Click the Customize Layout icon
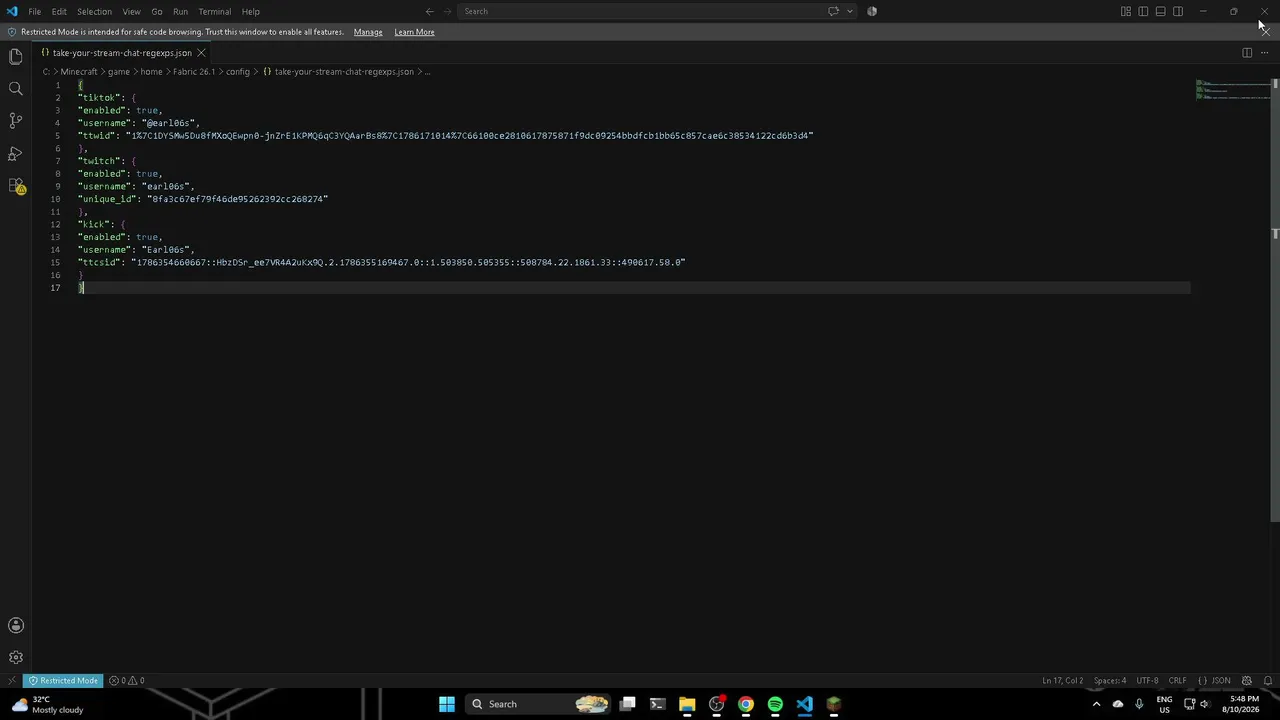The image size is (1280, 720). point(1126,11)
